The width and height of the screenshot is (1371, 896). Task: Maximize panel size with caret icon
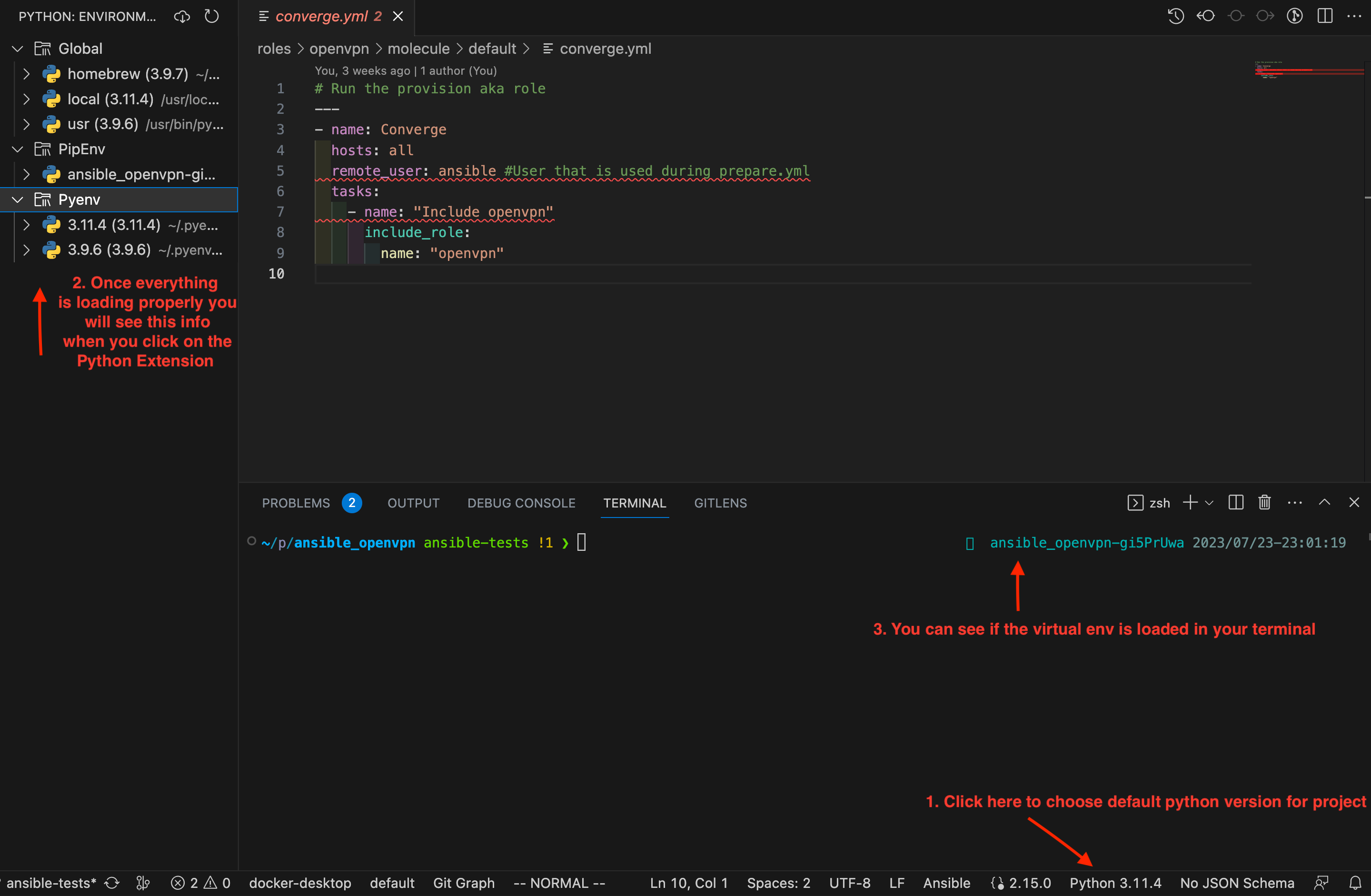[x=1324, y=502]
